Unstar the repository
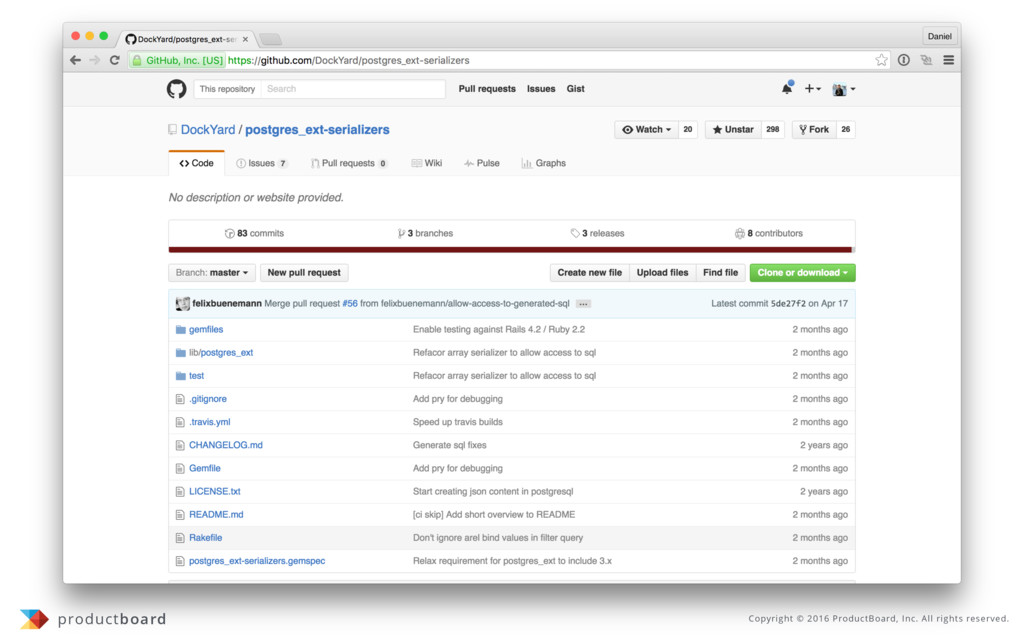The image size is (1024, 640). [x=733, y=129]
